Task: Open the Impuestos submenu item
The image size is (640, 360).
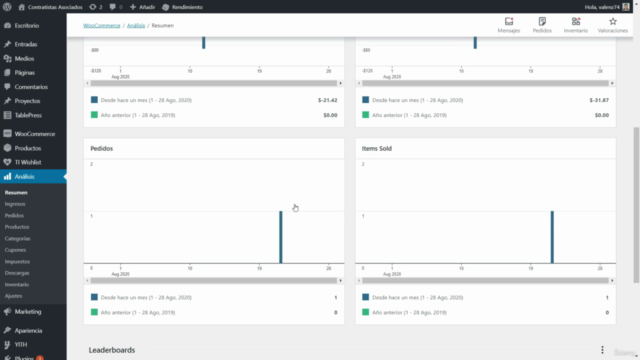Action: click(17, 261)
